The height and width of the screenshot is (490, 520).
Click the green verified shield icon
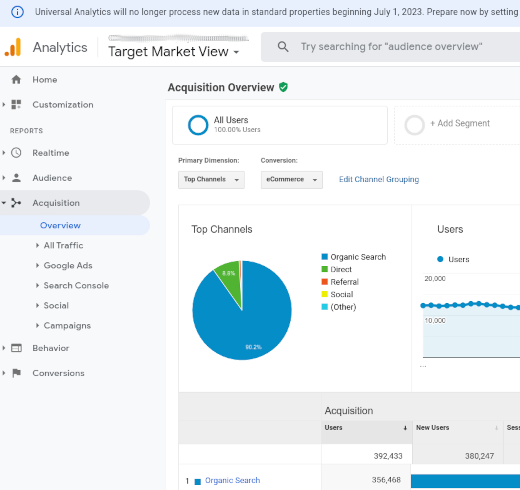[x=283, y=87]
